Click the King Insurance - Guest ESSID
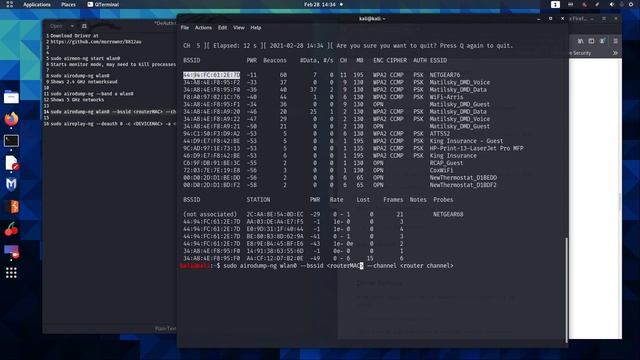Viewport: 640px width, 360px height. coord(466,141)
